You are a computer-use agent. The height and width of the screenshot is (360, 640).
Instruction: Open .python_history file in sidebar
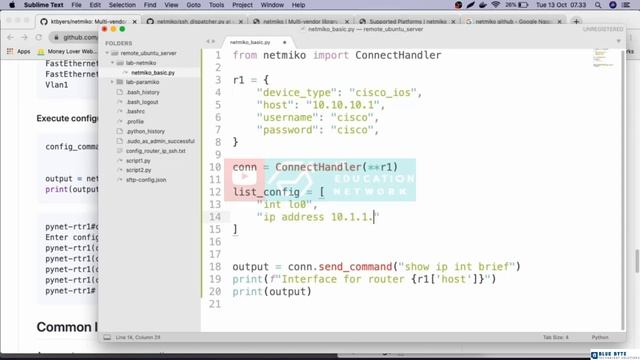(145, 131)
